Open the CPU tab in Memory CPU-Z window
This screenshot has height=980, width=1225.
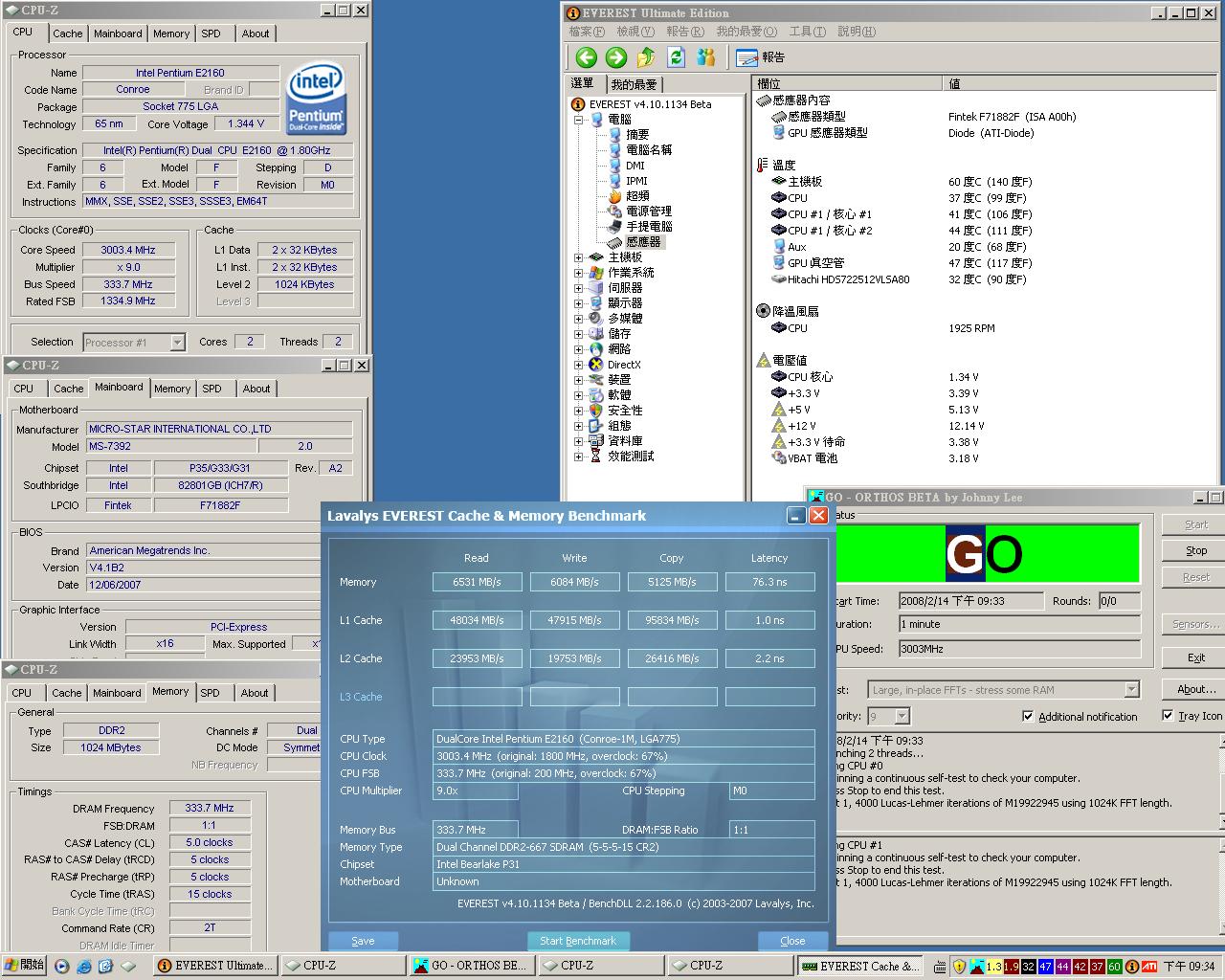tap(22, 693)
